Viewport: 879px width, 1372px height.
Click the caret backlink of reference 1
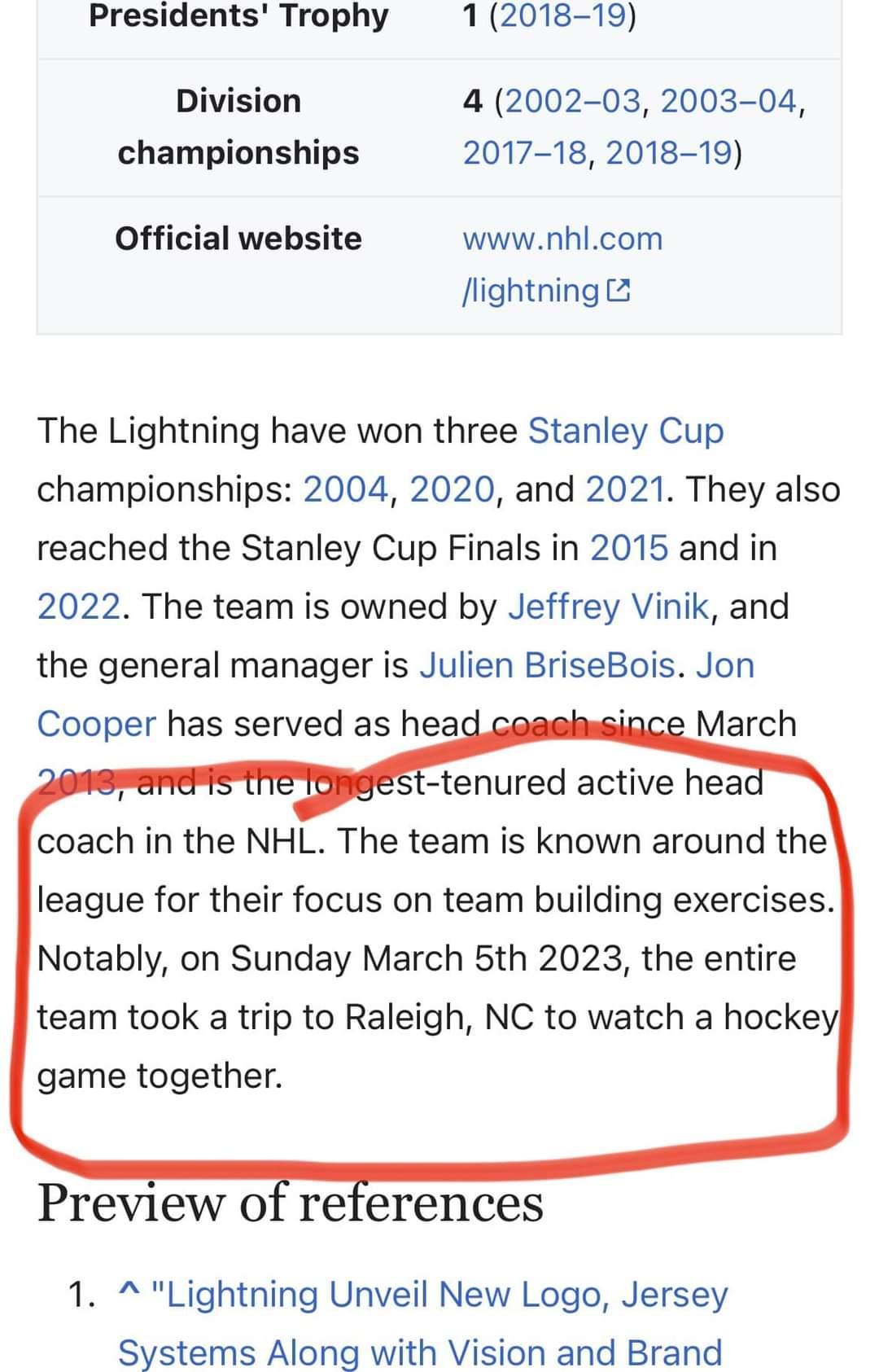point(128,1293)
